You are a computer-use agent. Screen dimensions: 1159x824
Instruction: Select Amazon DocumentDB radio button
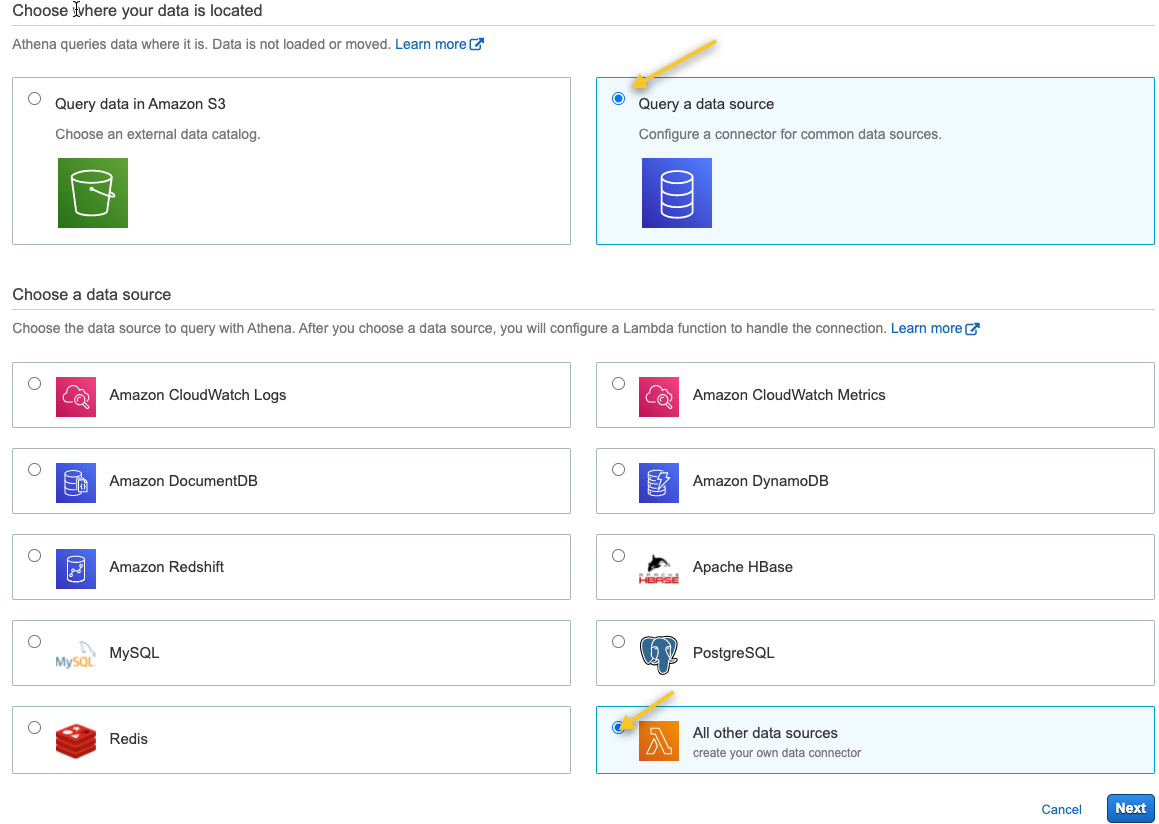coord(34,469)
